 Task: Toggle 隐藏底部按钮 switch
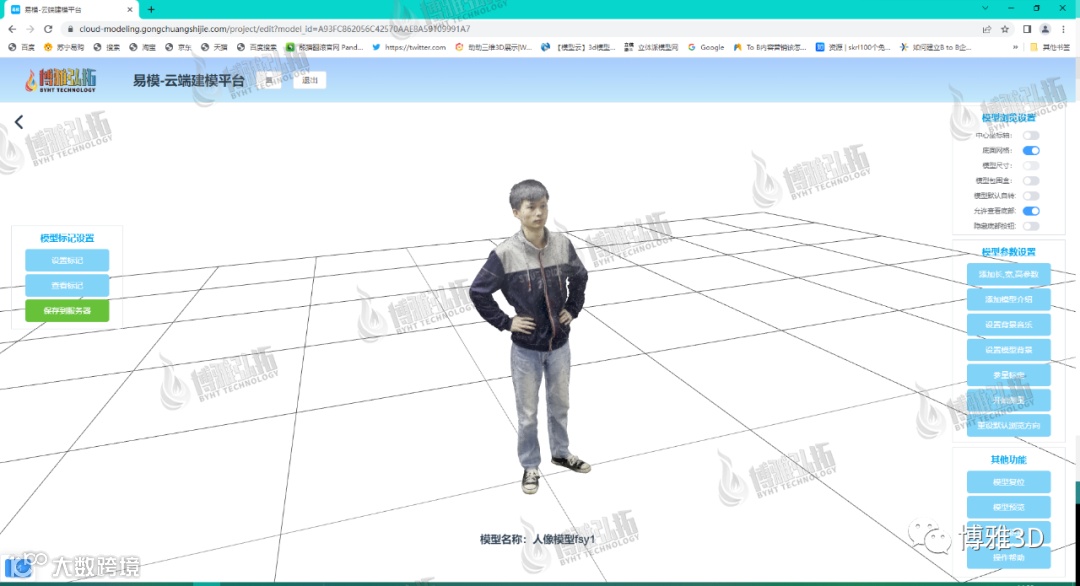(1030, 226)
